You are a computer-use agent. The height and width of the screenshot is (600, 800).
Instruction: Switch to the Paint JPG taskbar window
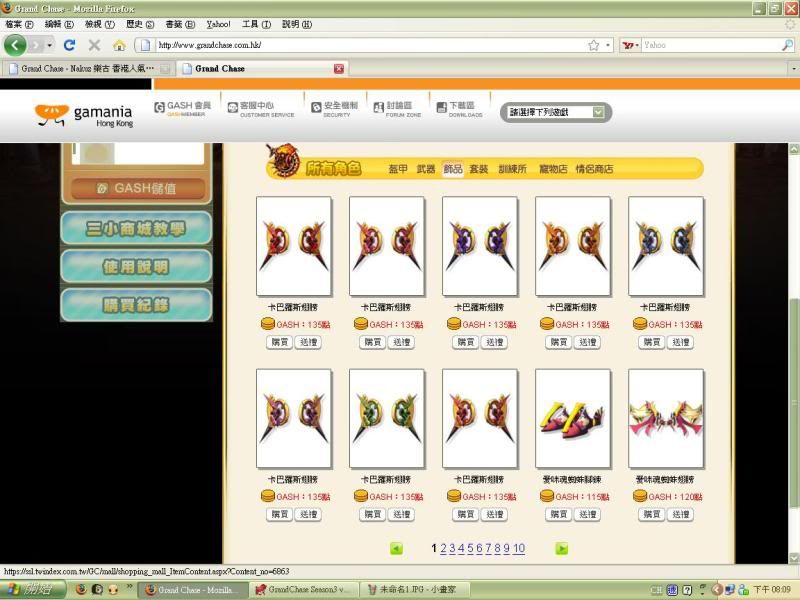coord(413,590)
